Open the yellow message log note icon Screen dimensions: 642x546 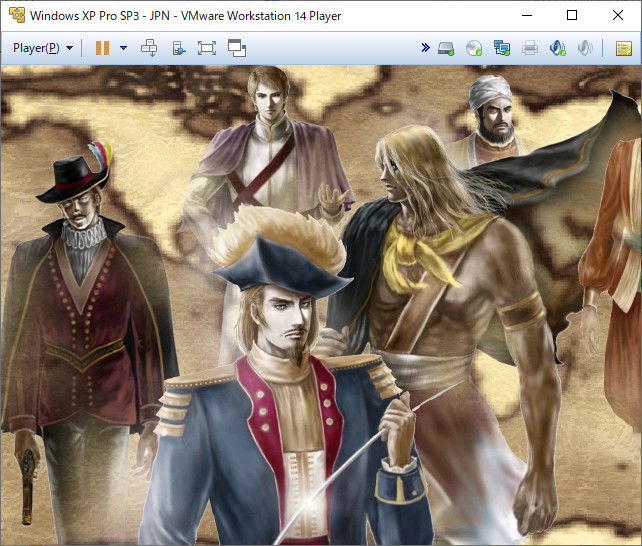(x=624, y=48)
